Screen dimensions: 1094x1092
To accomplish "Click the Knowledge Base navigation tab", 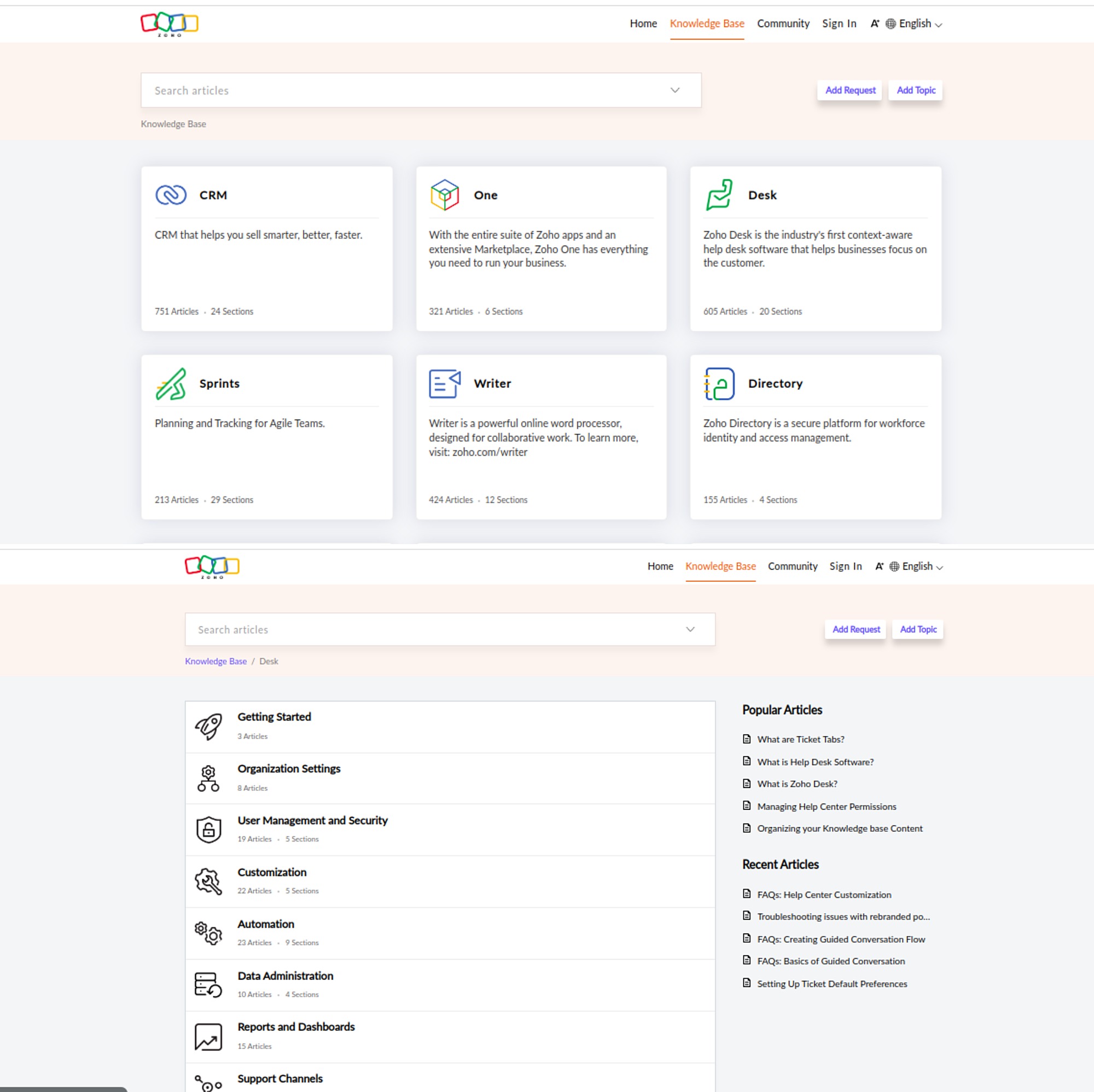I will point(706,23).
